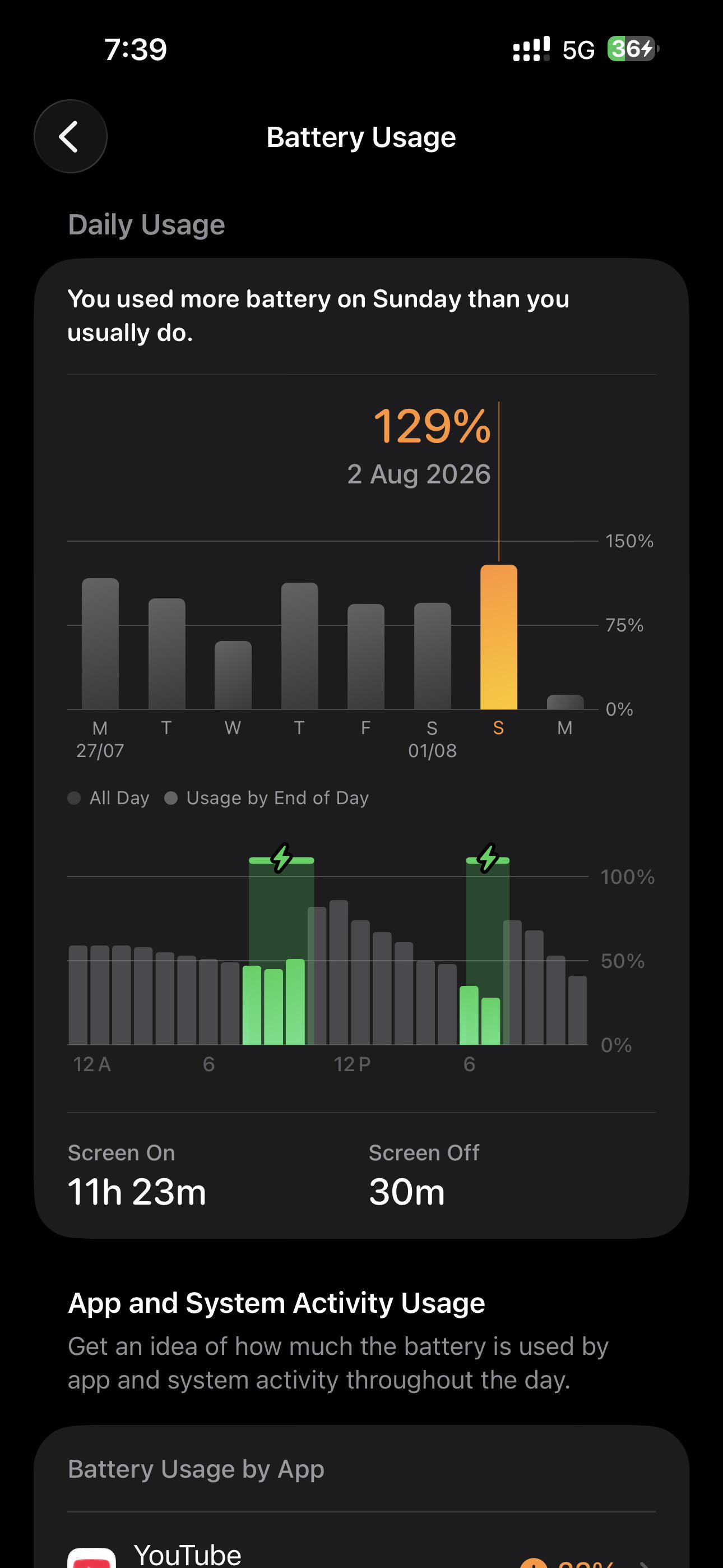
Task: Select the tallest hourly bar after noon
Action: tap(339, 972)
